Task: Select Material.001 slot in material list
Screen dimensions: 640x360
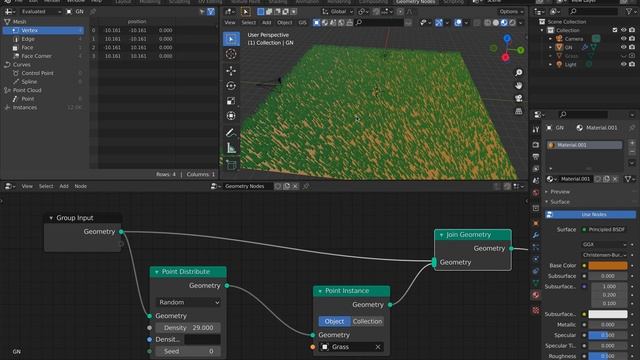Action: [x=584, y=145]
